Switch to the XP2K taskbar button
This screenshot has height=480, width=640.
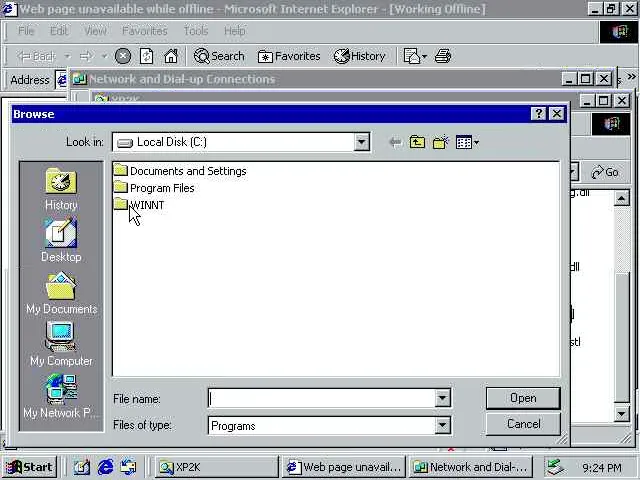pos(217,467)
